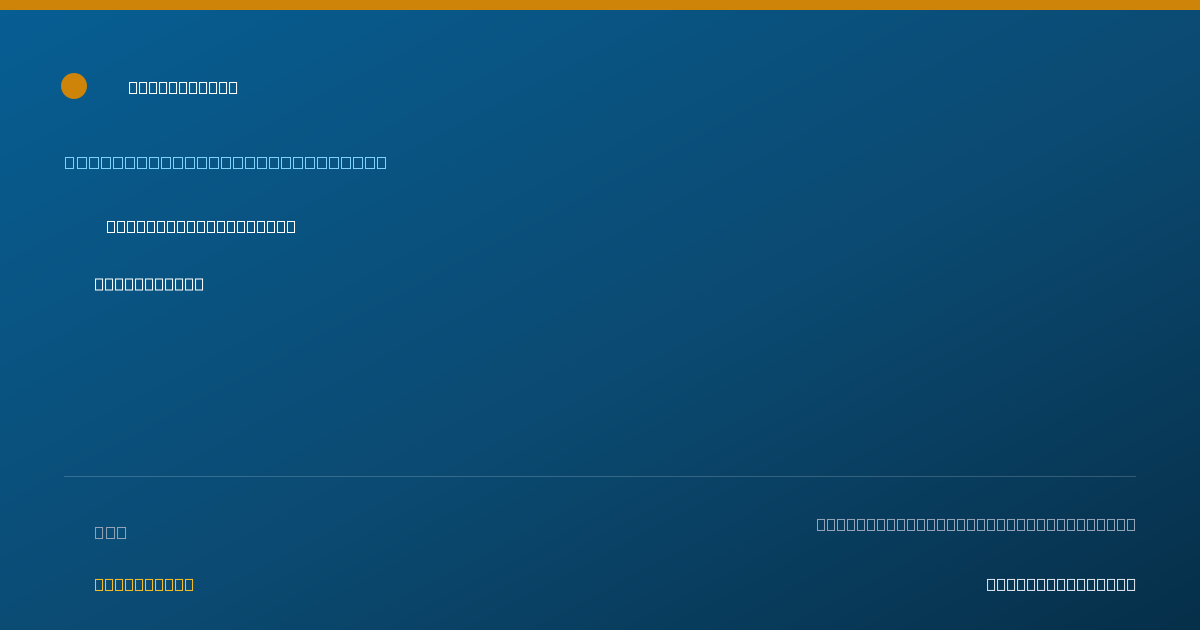This screenshot has width=1200, height=630.
Task: Open the yellow highlighted text link
Action: [144, 584]
